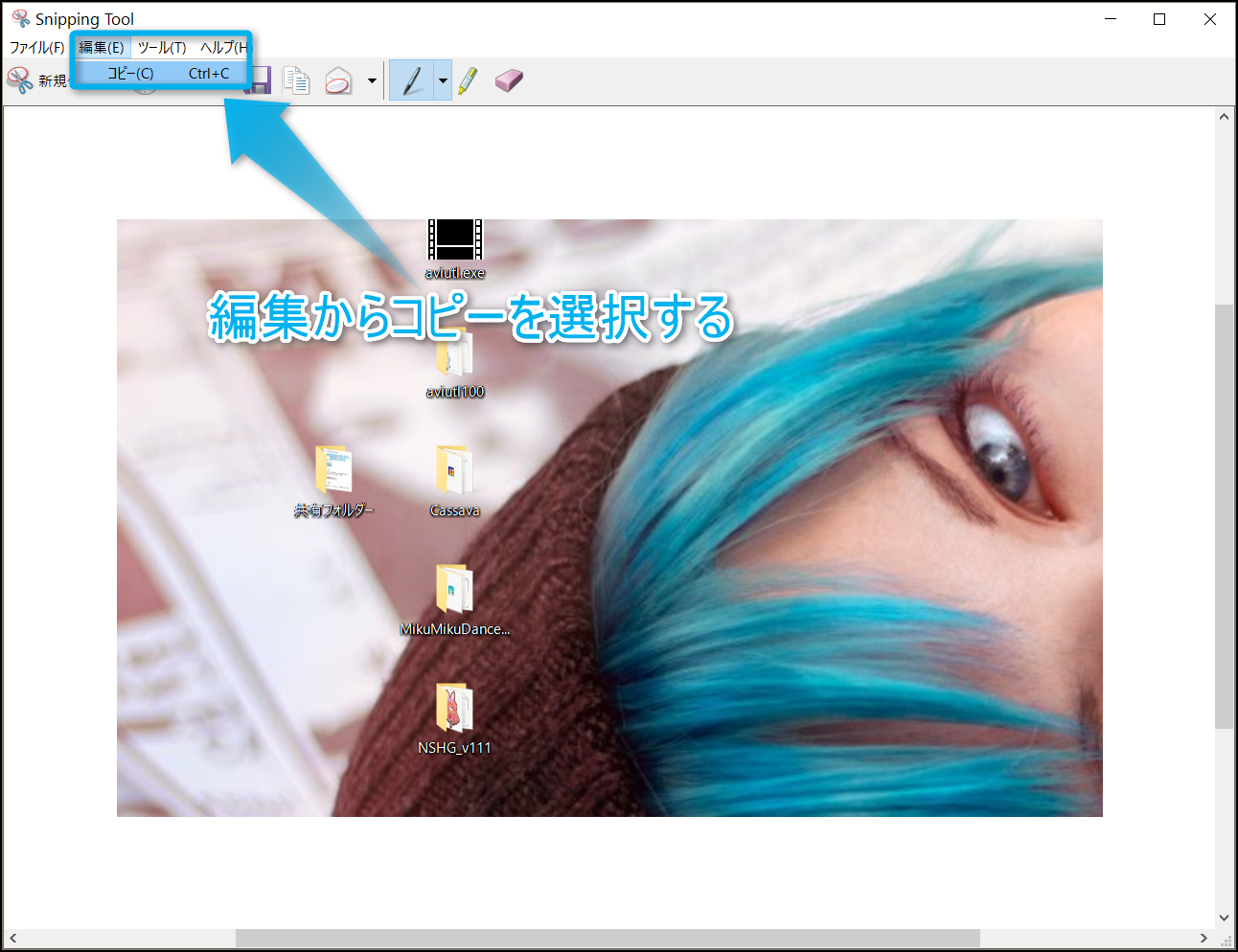The height and width of the screenshot is (952, 1238).
Task: Click the New snip scissors icon
Action: [x=19, y=80]
